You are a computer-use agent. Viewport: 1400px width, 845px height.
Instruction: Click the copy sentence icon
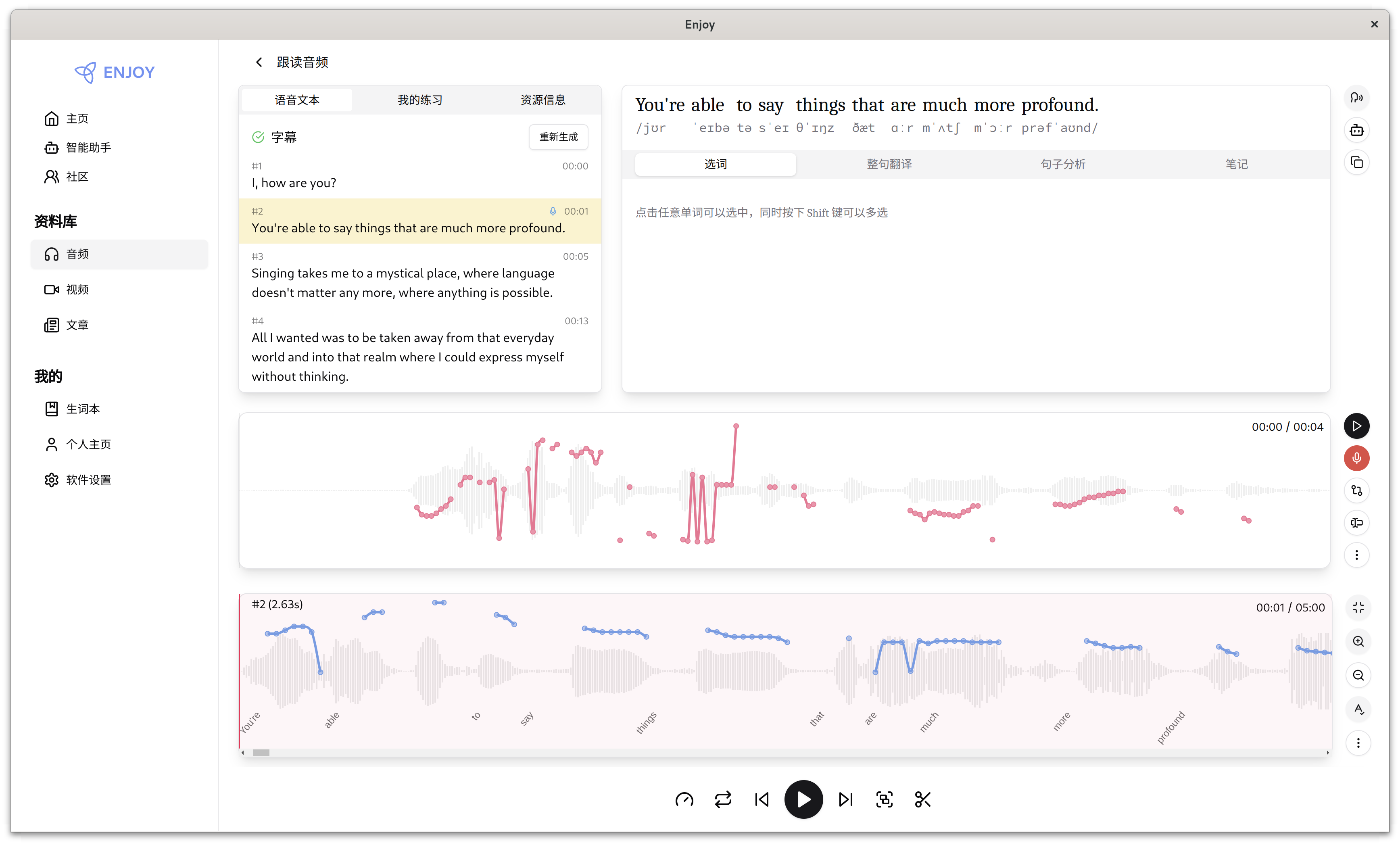(x=1356, y=163)
